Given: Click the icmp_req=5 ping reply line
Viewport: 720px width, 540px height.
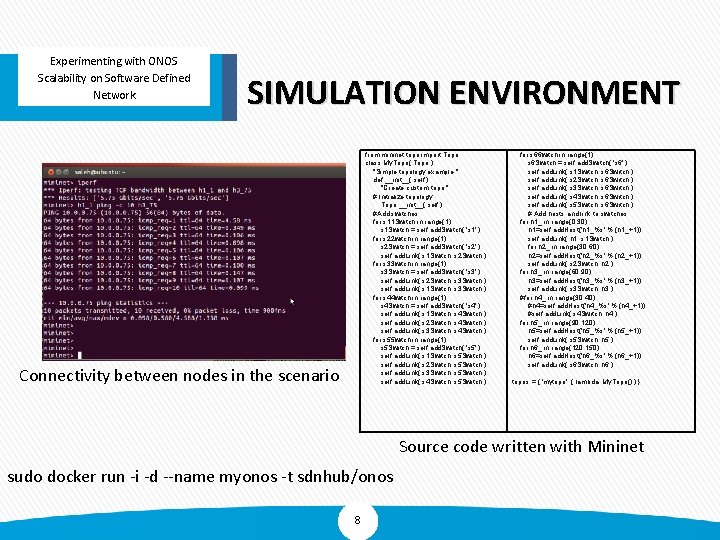Looking at the screenshot, I should point(149,251).
